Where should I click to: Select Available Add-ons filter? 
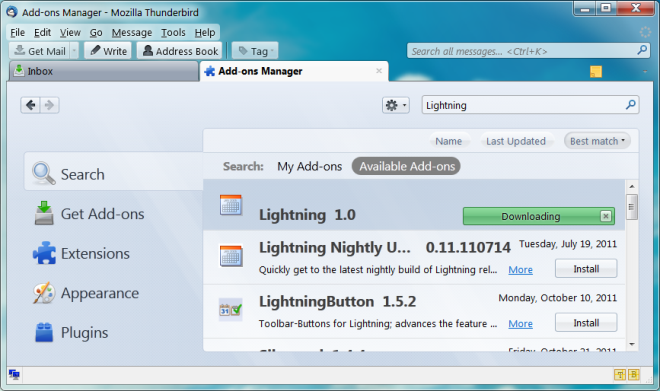coord(407,166)
